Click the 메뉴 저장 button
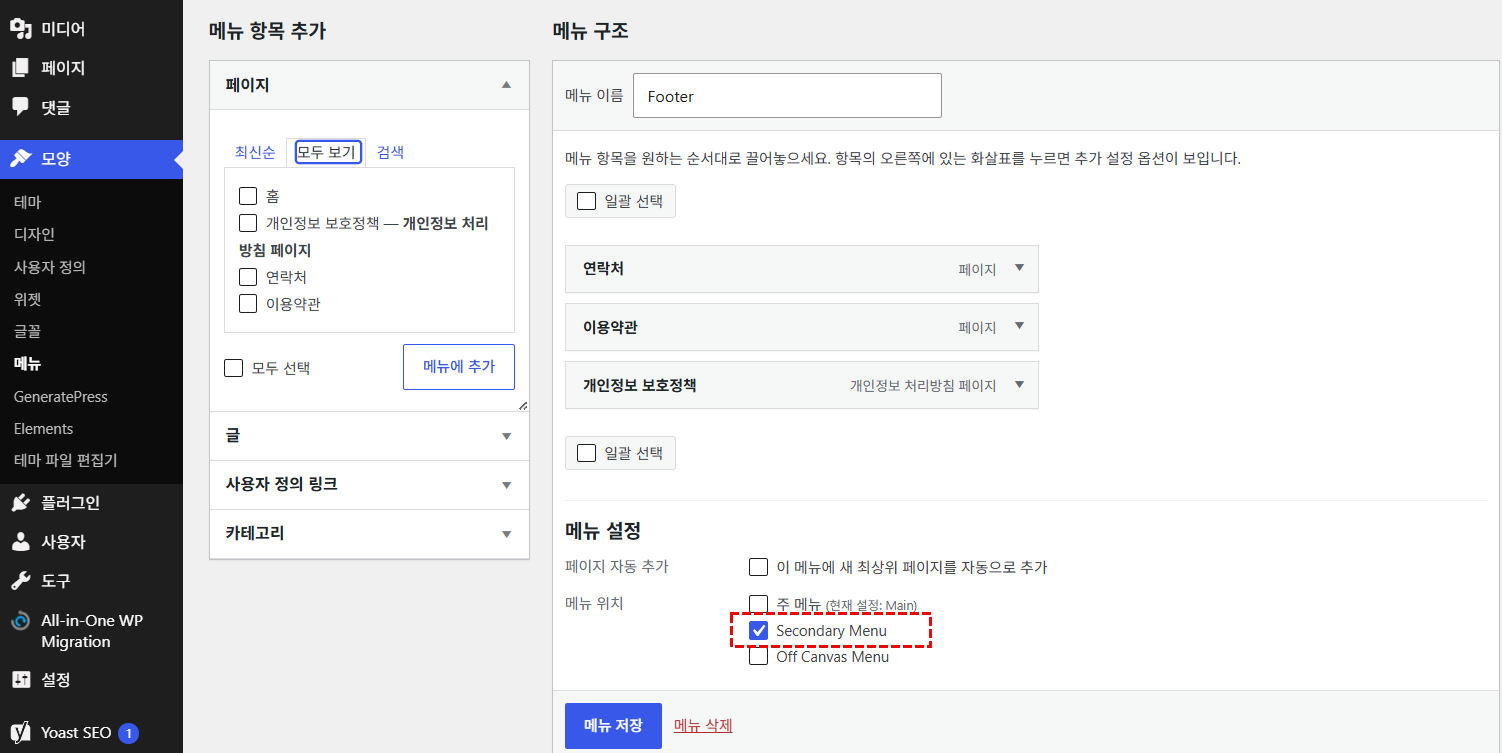Screen dimensions: 1502x753 click(613, 725)
